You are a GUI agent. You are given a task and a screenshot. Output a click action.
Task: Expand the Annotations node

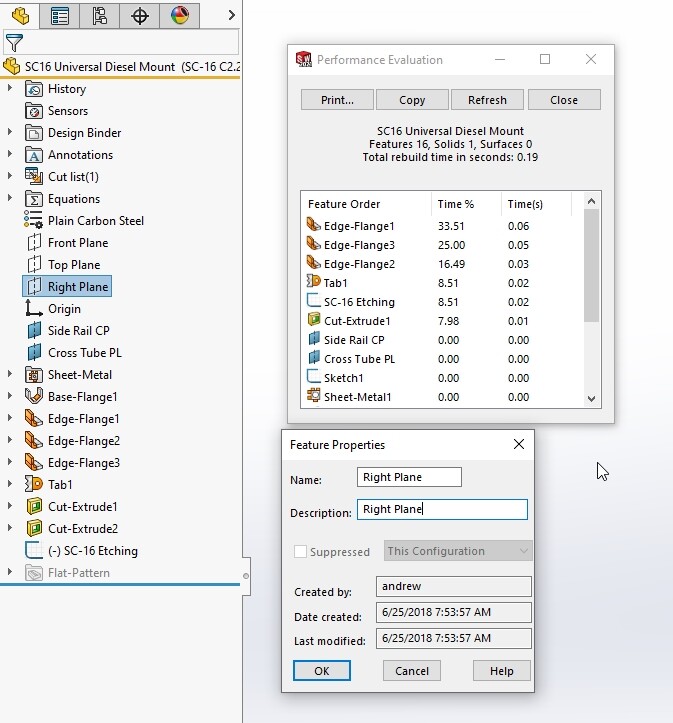(x=10, y=154)
